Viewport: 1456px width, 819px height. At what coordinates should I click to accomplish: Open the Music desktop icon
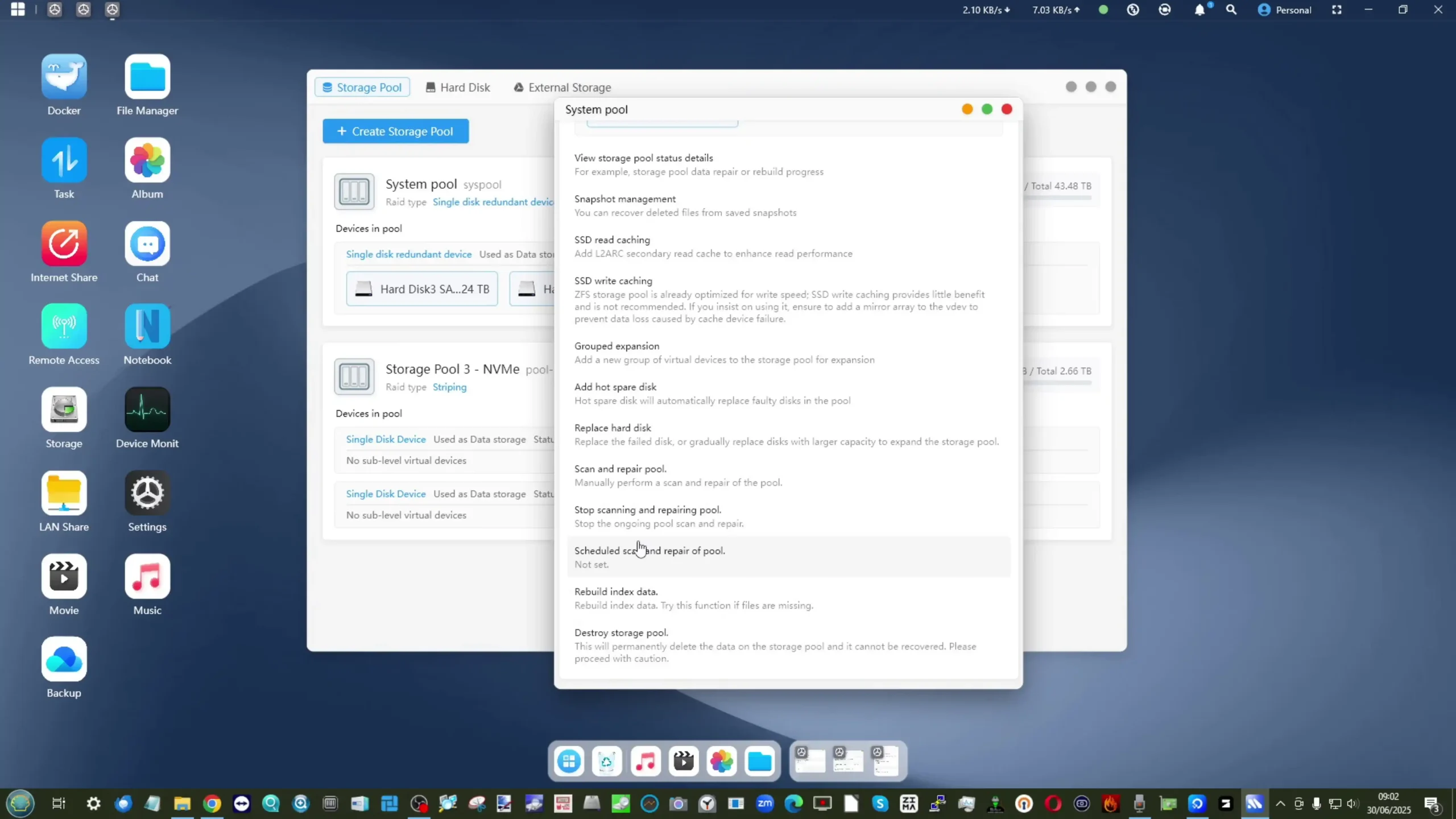147,576
